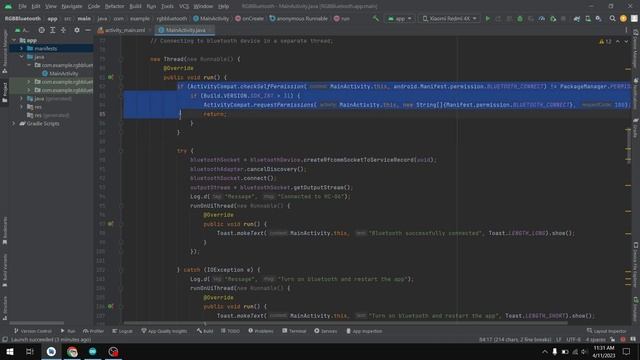The width and height of the screenshot is (640, 360).
Task: Collapse the first com.example.rgbbluetooth package
Action: (x=29, y=65)
